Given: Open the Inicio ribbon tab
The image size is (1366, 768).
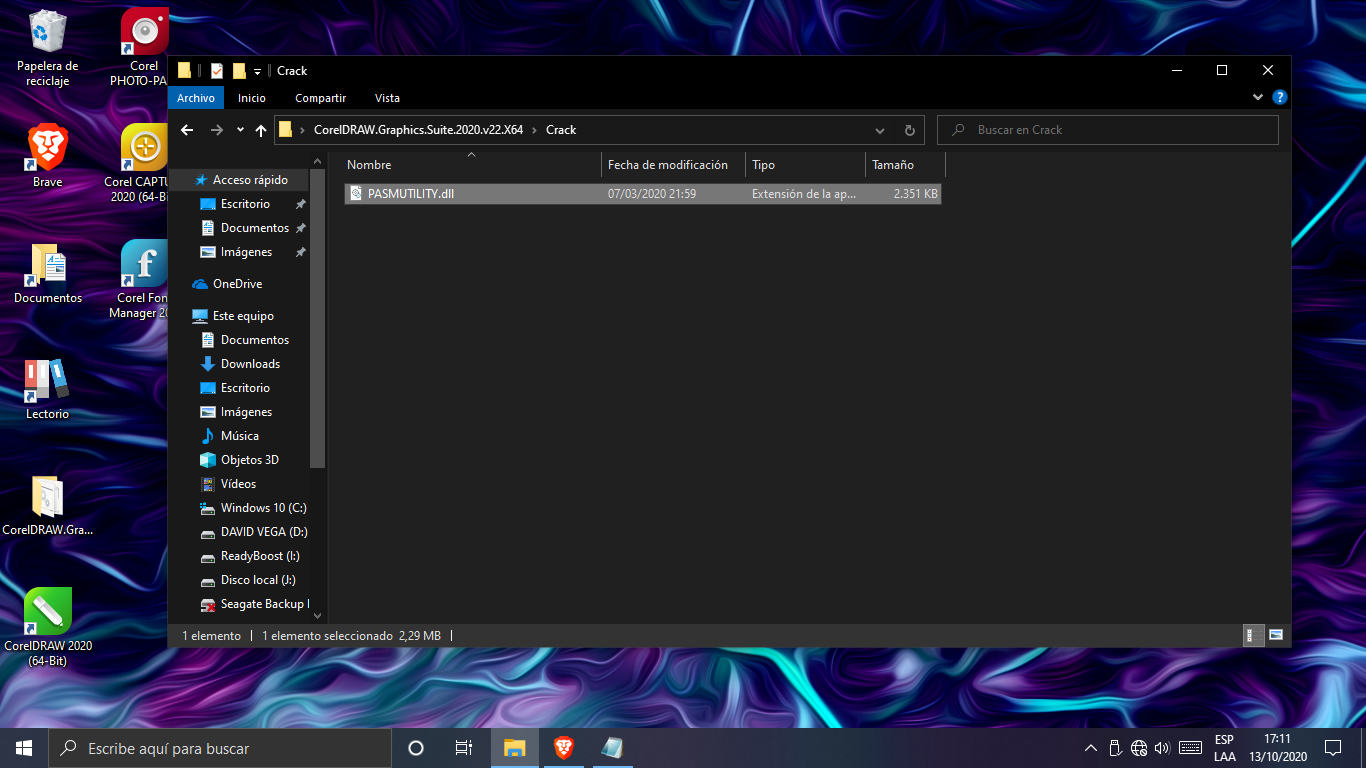Looking at the screenshot, I should tap(252, 98).
